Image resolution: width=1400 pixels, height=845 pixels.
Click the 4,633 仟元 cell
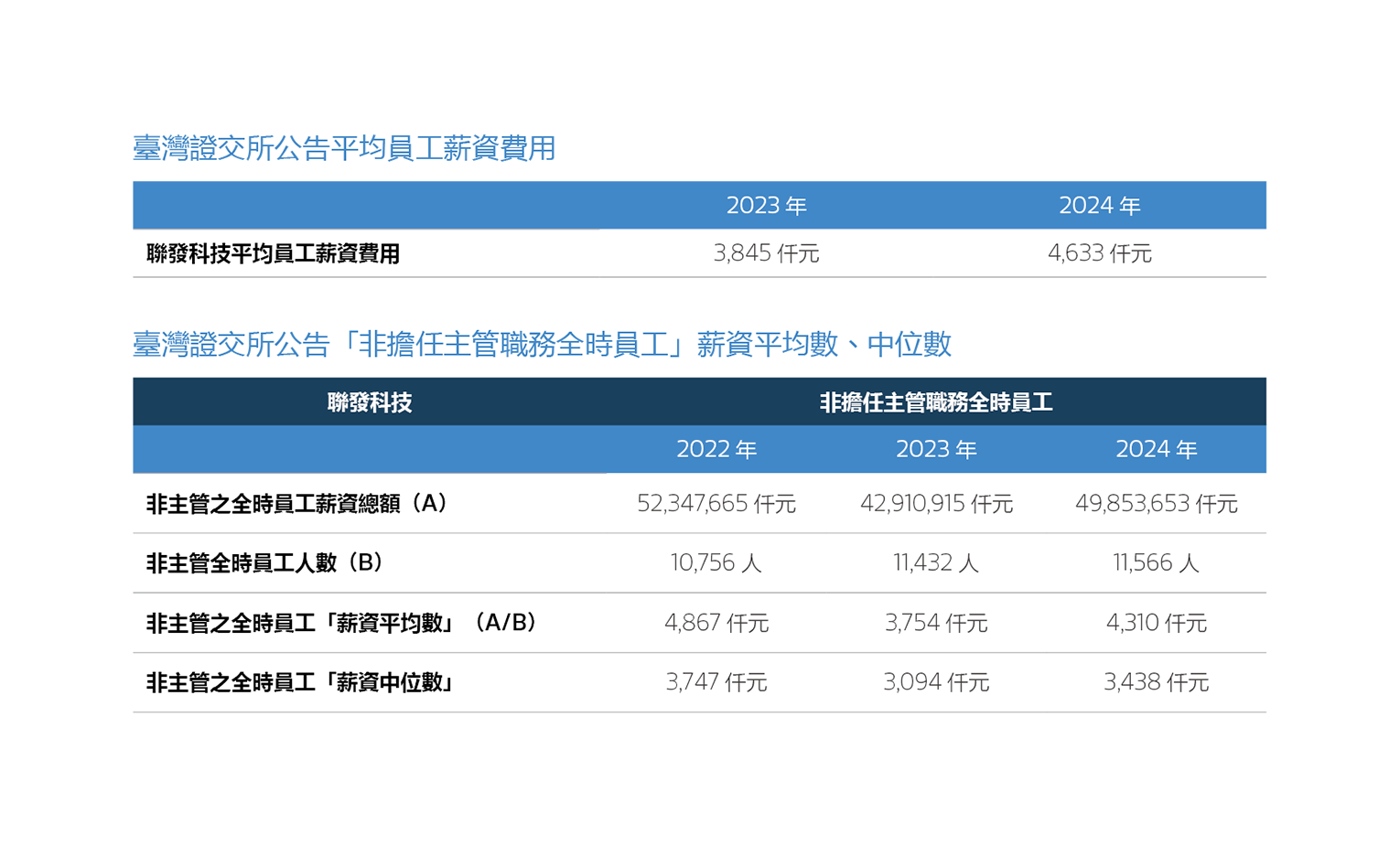pyautogui.click(x=1099, y=253)
